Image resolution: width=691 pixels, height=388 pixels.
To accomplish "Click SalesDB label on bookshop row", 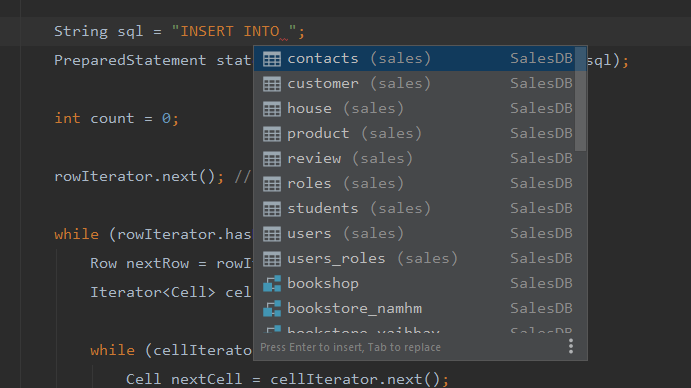I will click(541, 284).
